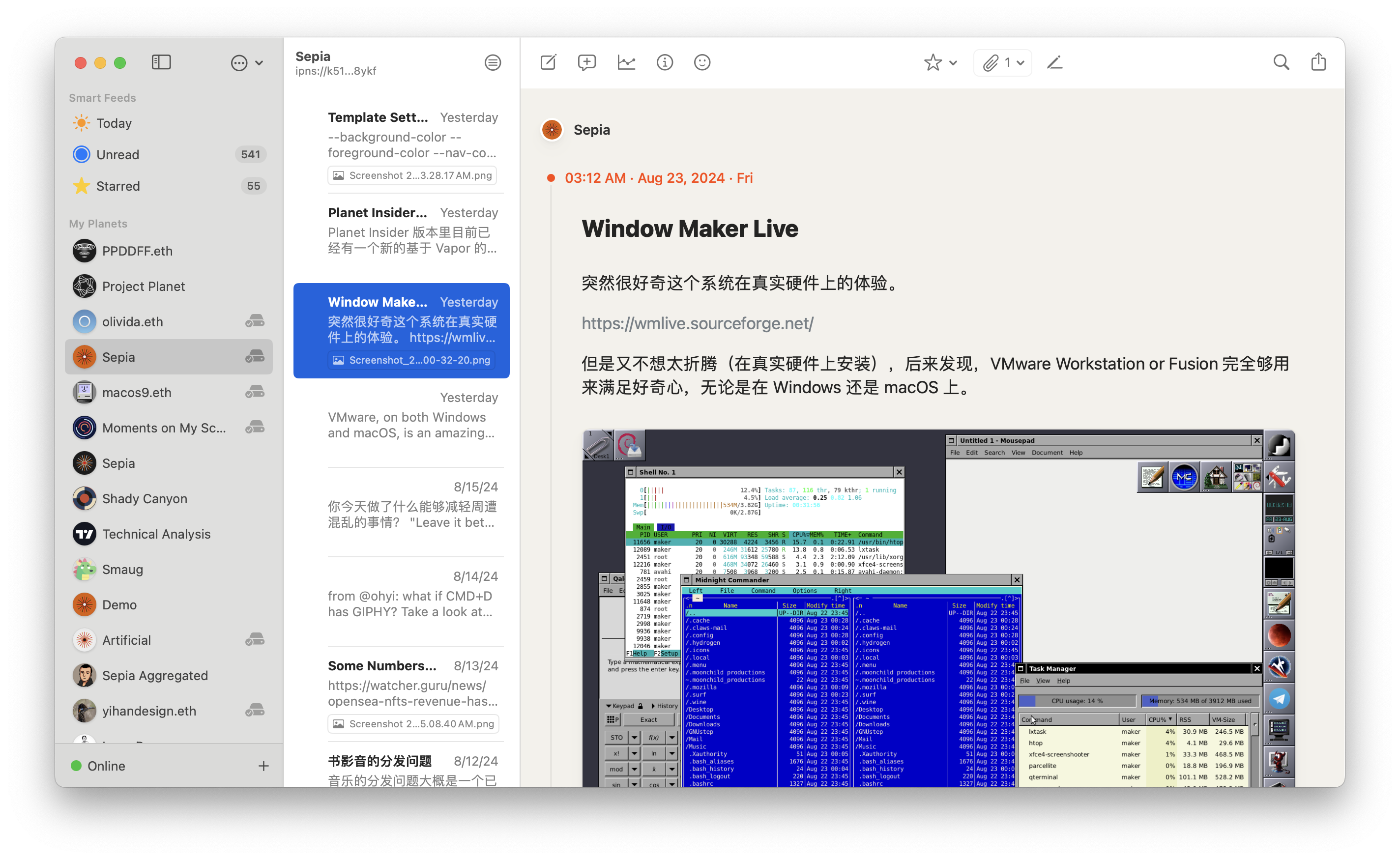Viewport: 1400px width, 860px height.
Task: Click the smiley face emoji icon
Action: pos(702,62)
